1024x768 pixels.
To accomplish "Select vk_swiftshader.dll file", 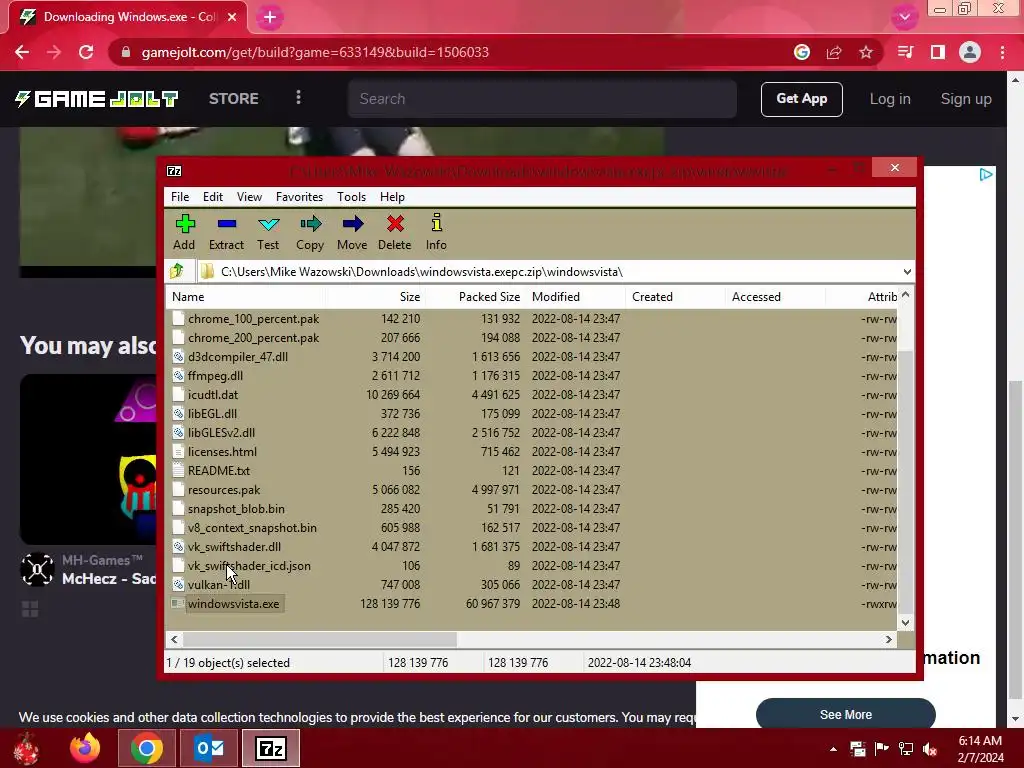I will 234,547.
